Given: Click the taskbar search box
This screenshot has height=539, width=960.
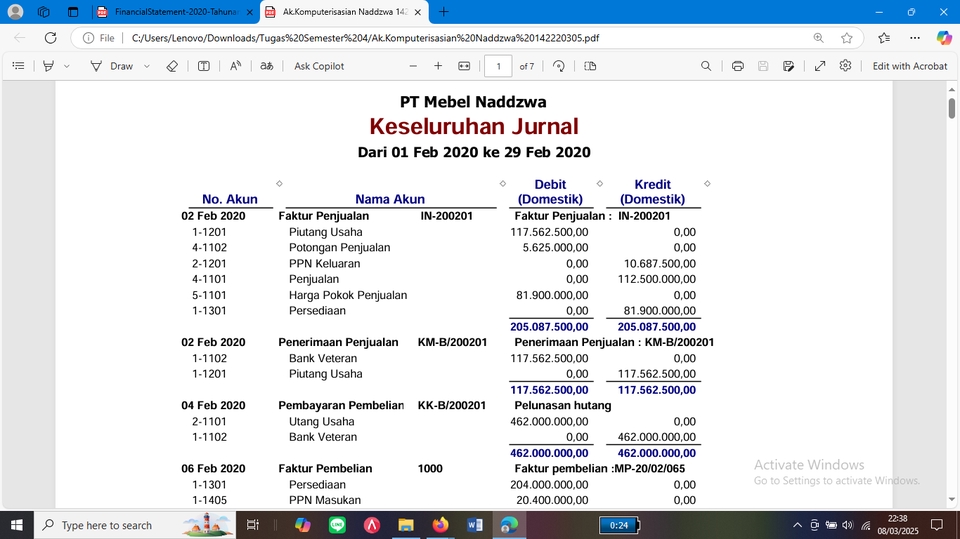Looking at the screenshot, I should tap(135, 525).
